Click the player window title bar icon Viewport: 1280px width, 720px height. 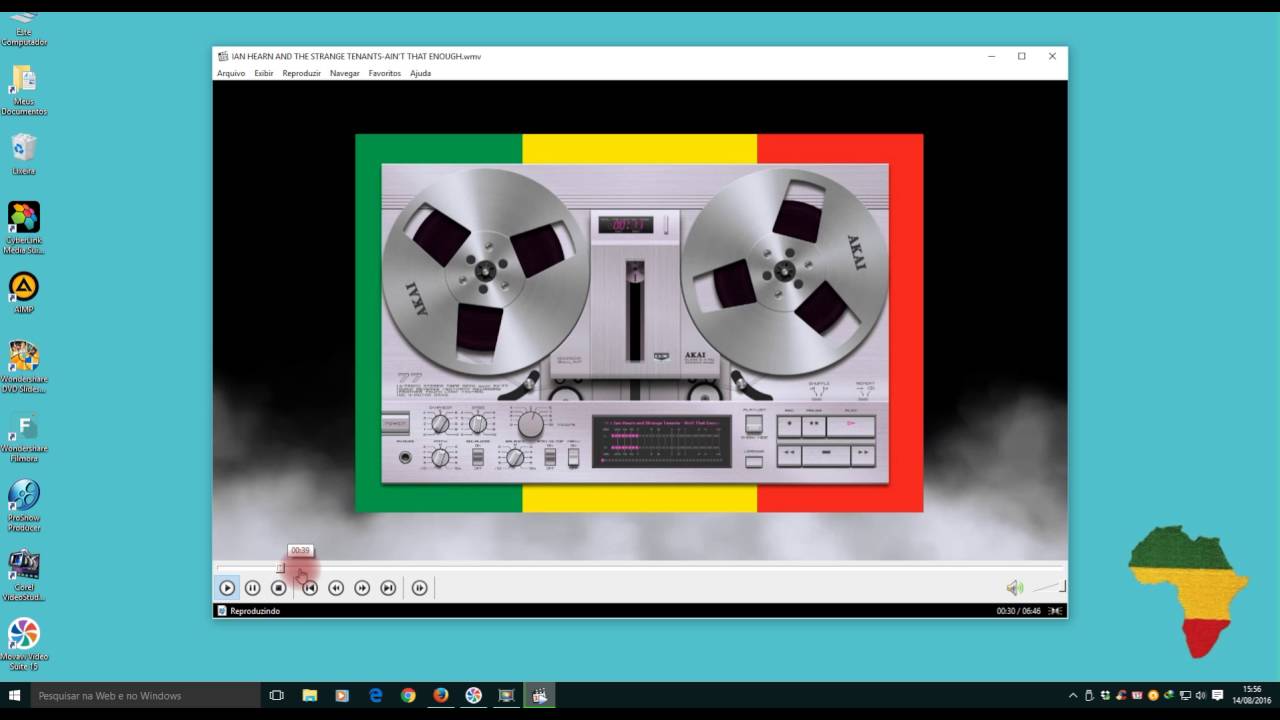coord(223,56)
